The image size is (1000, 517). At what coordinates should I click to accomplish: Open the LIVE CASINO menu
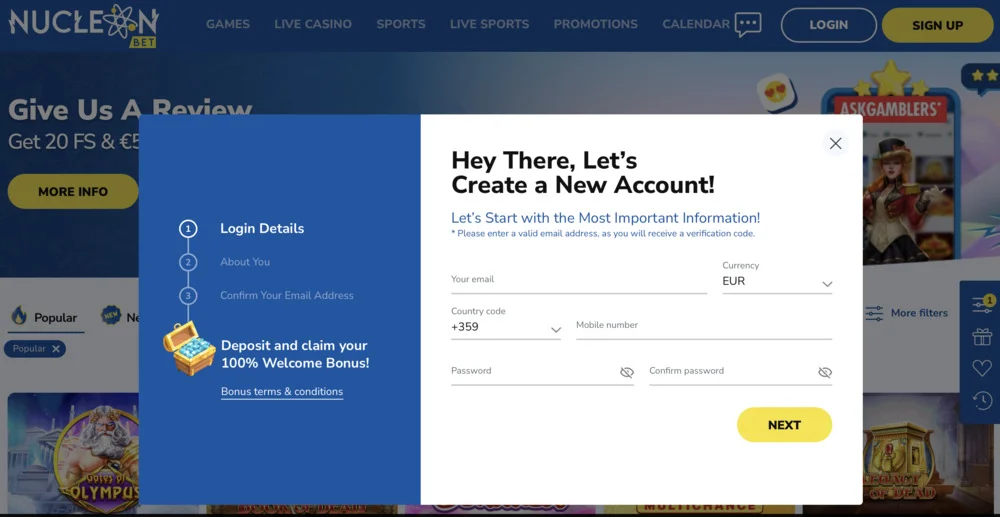(313, 24)
